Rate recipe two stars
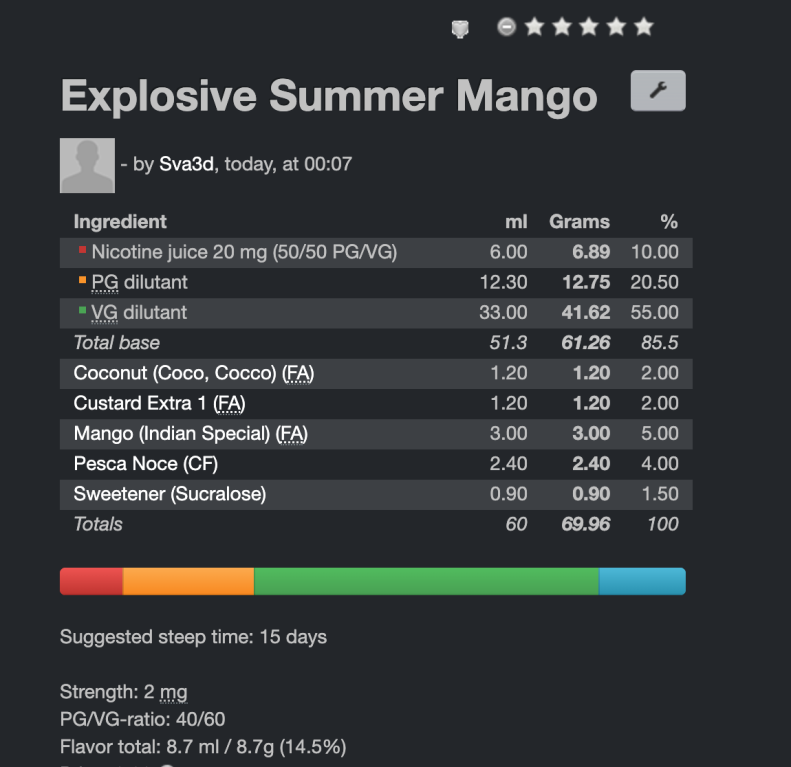This screenshot has width=791, height=767. (x=561, y=27)
